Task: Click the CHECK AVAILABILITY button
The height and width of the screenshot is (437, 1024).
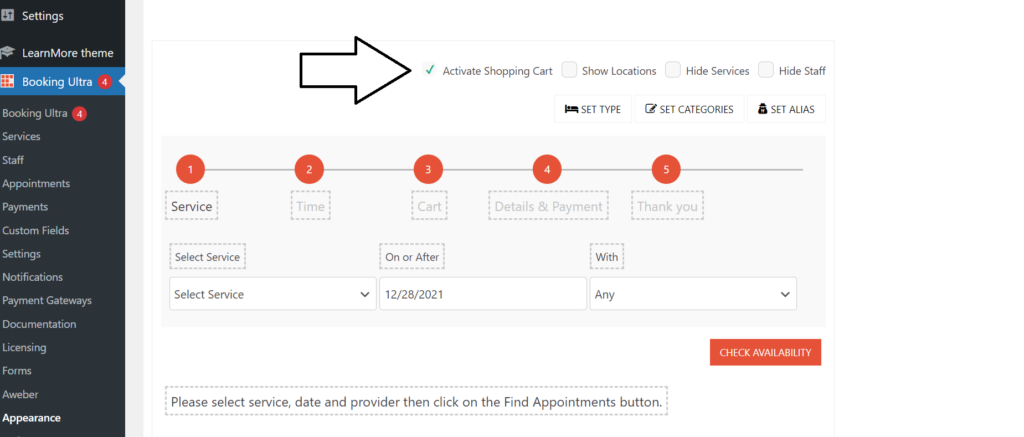Action: point(765,352)
